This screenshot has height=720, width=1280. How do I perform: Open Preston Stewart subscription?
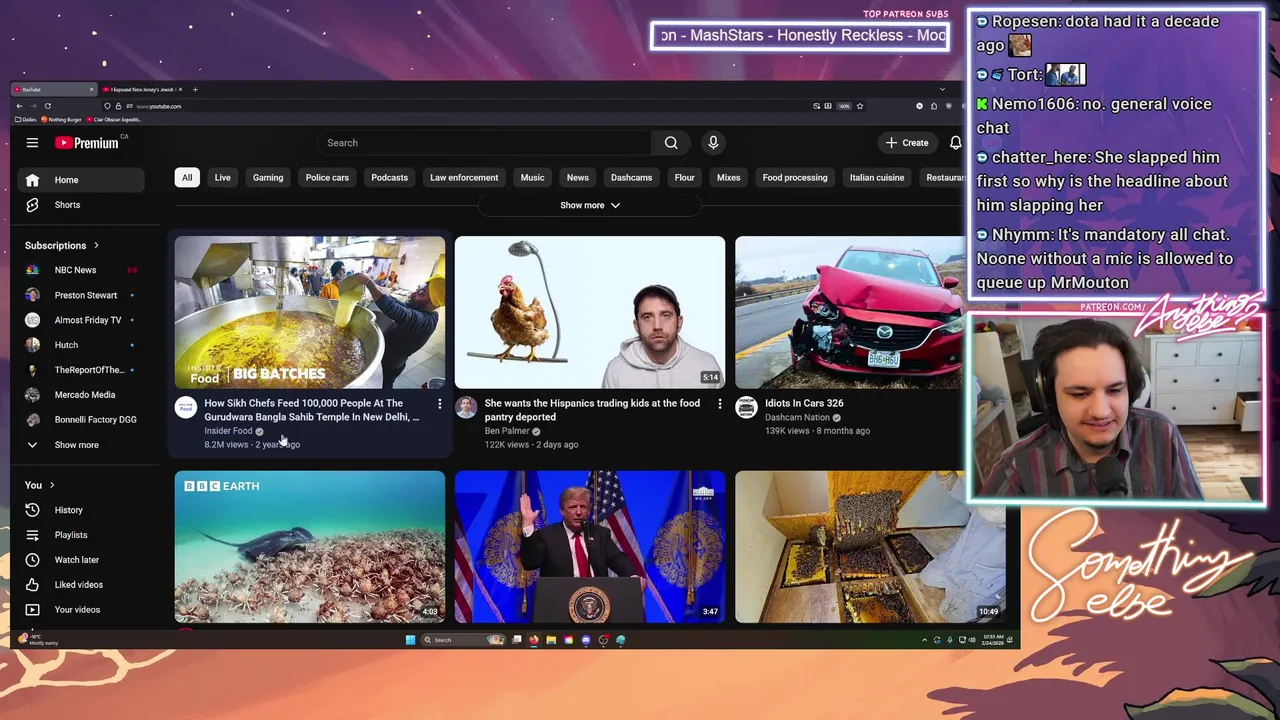click(81, 295)
